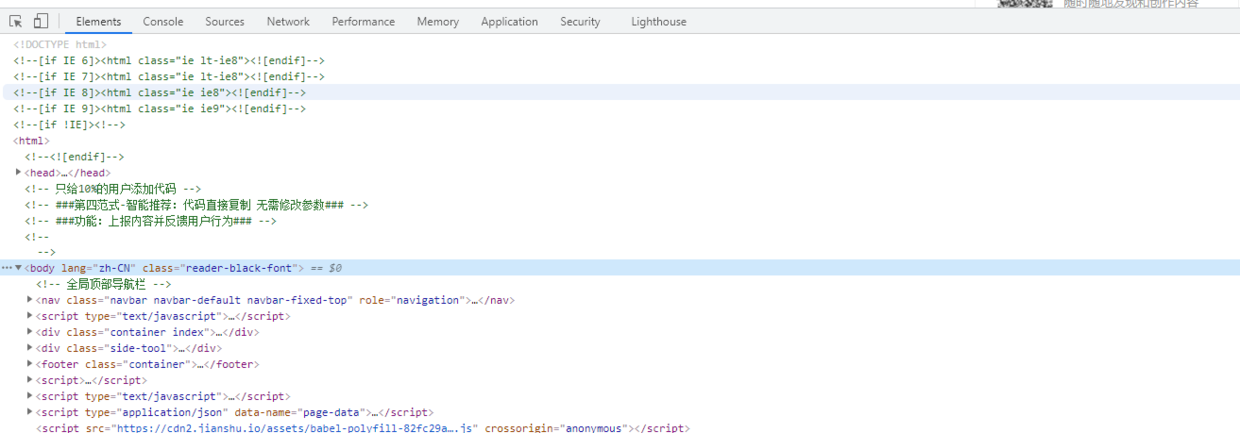This screenshot has height=433, width=1240.
Task: Open the Performance tab
Action: (363, 21)
